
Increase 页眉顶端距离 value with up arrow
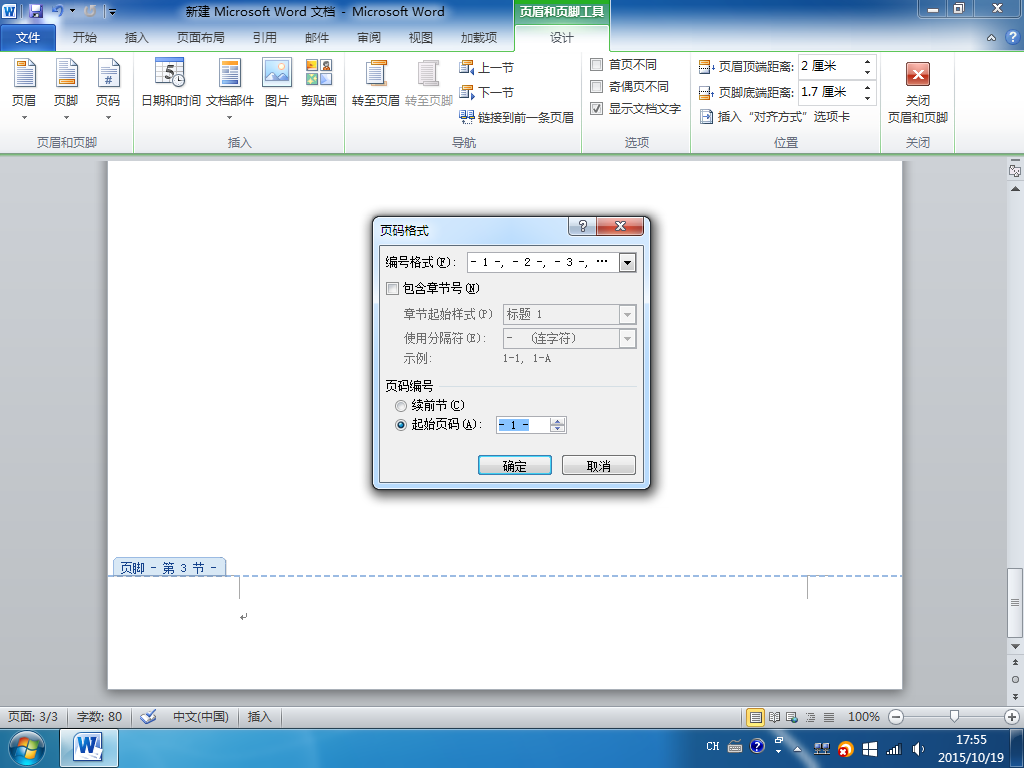[867, 61]
